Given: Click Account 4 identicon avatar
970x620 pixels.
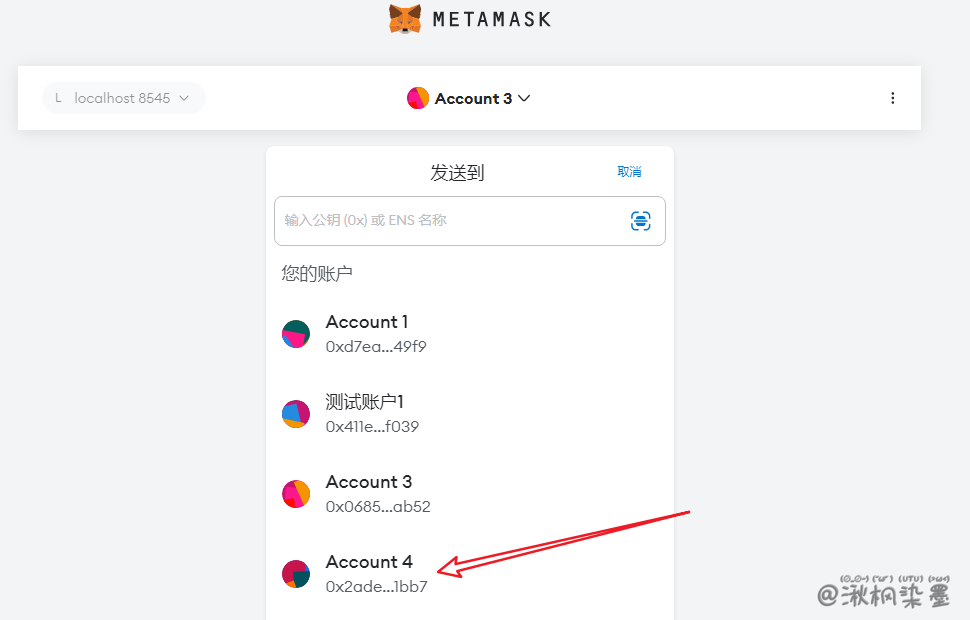Looking at the screenshot, I should tap(296, 574).
